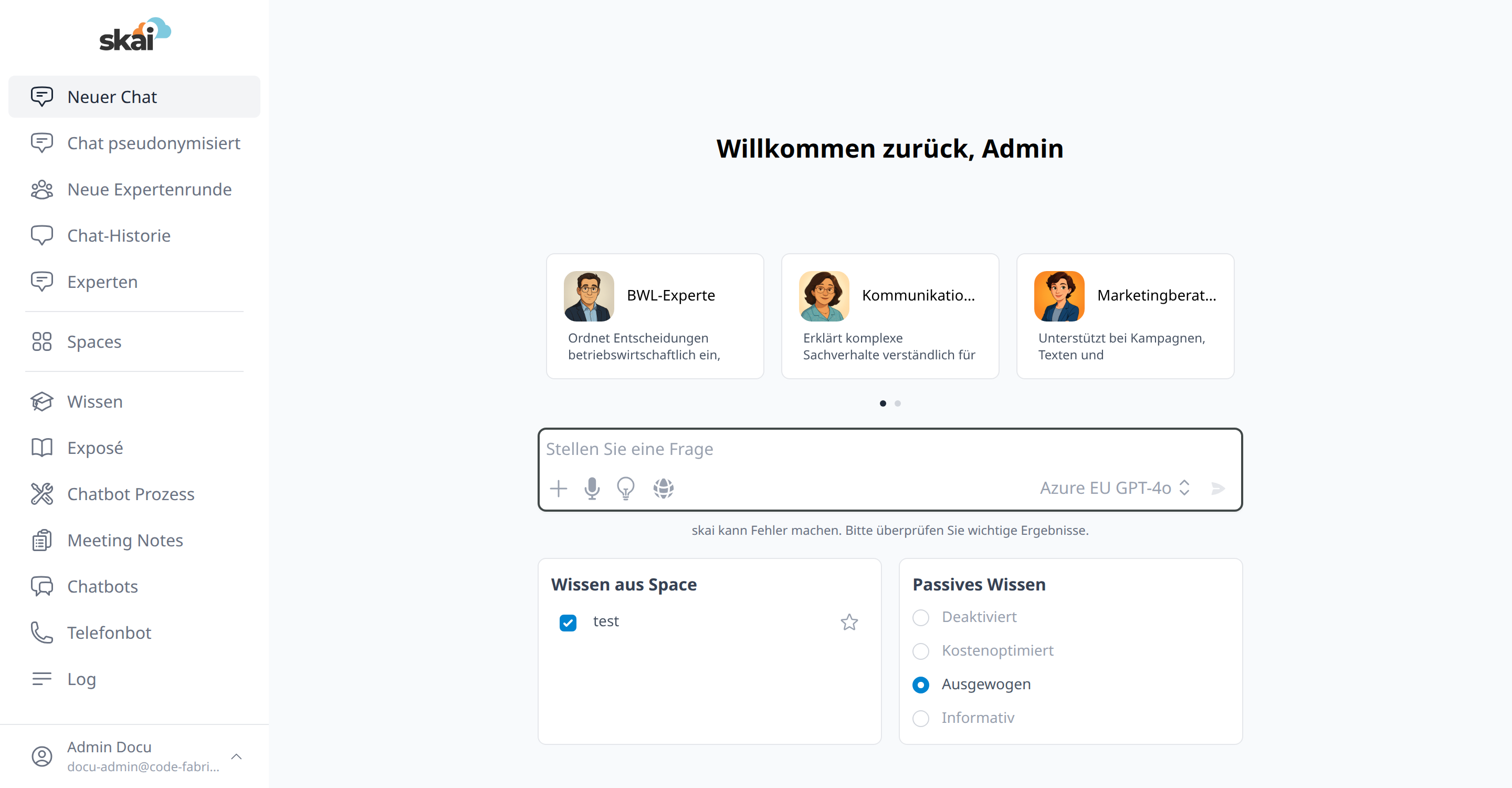1512x788 pixels.
Task: Click the Chat pseudonymisiert icon
Action: pyautogui.click(x=41, y=143)
